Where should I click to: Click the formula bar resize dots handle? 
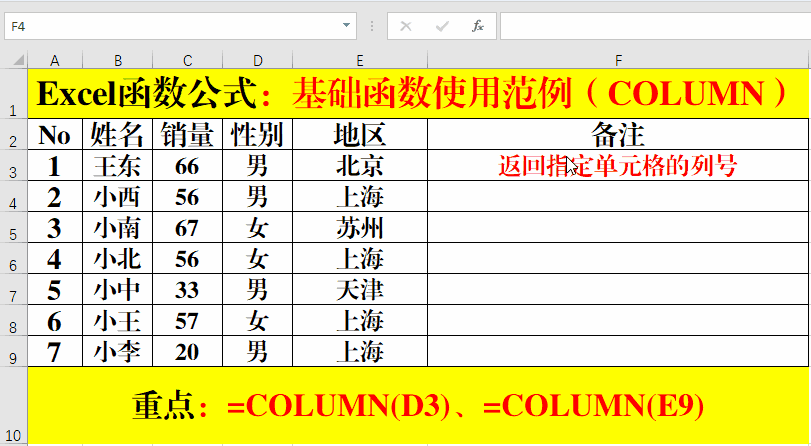click(372, 26)
